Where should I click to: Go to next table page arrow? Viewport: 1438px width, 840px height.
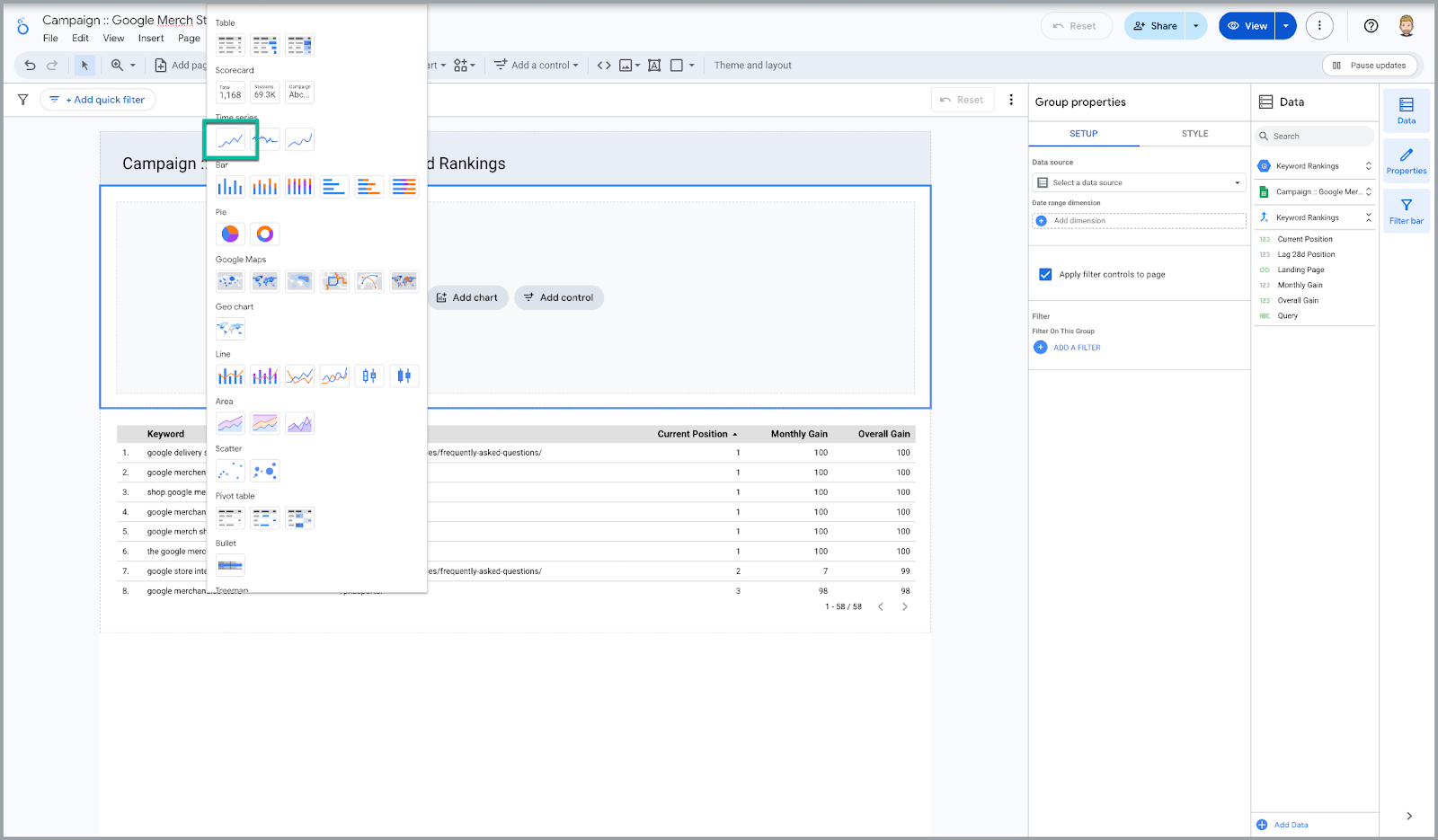pyautogui.click(x=905, y=606)
